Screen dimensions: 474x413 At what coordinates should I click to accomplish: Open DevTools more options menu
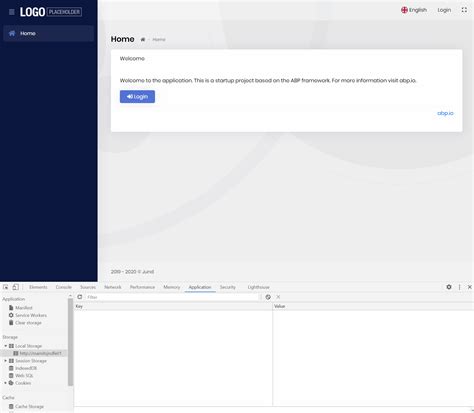coord(459,287)
